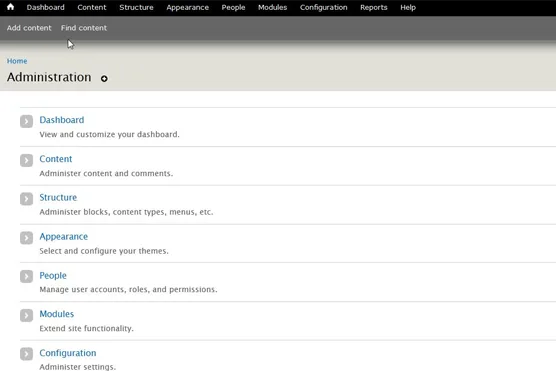Click the add-to-shortcuts plus icon beside Administration
Screen dimensions: 556x371
[x=104, y=78]
